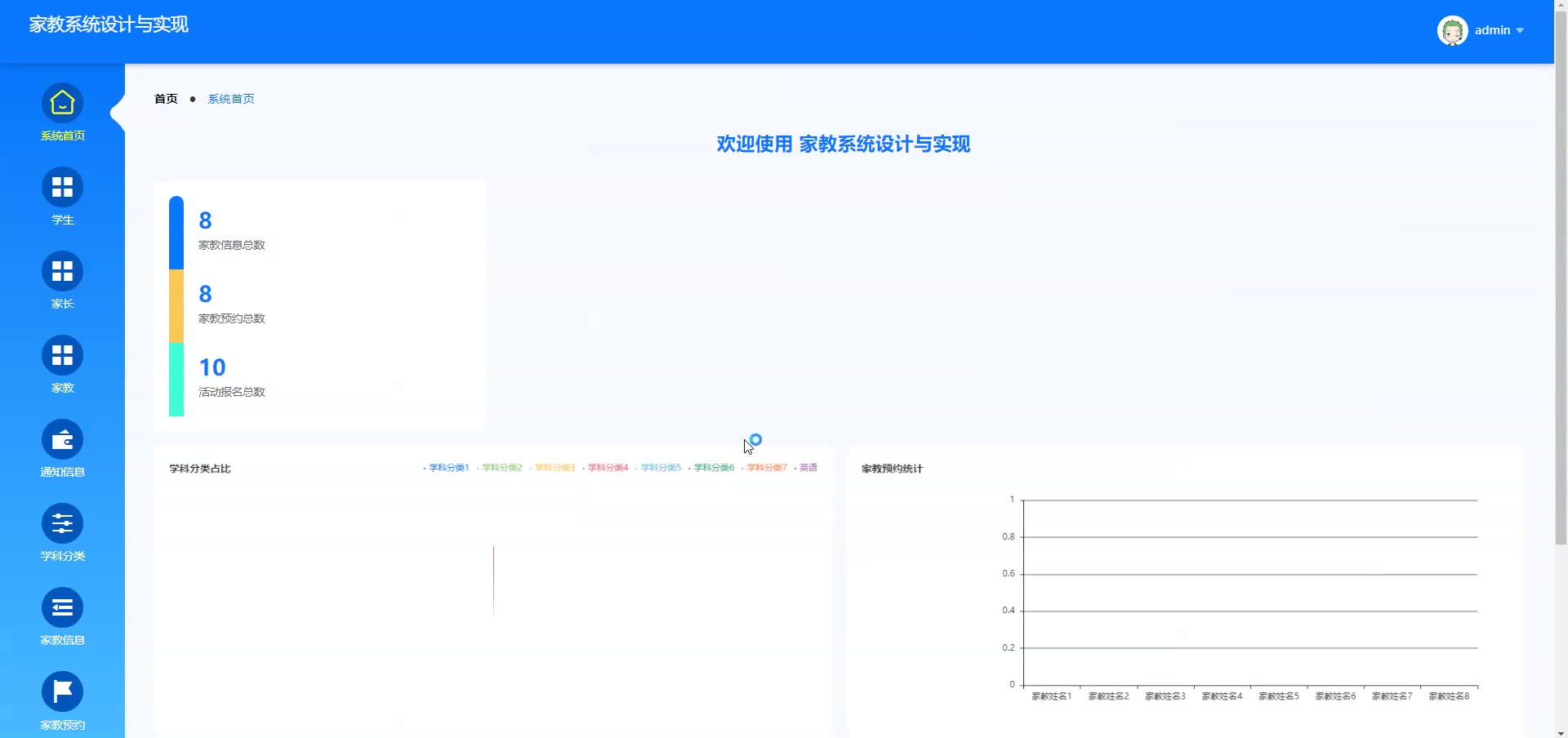This screenshot has height=738, width=1568.
Task: Click 家教姓名3 axis label
Action: tap(1165, 696)
